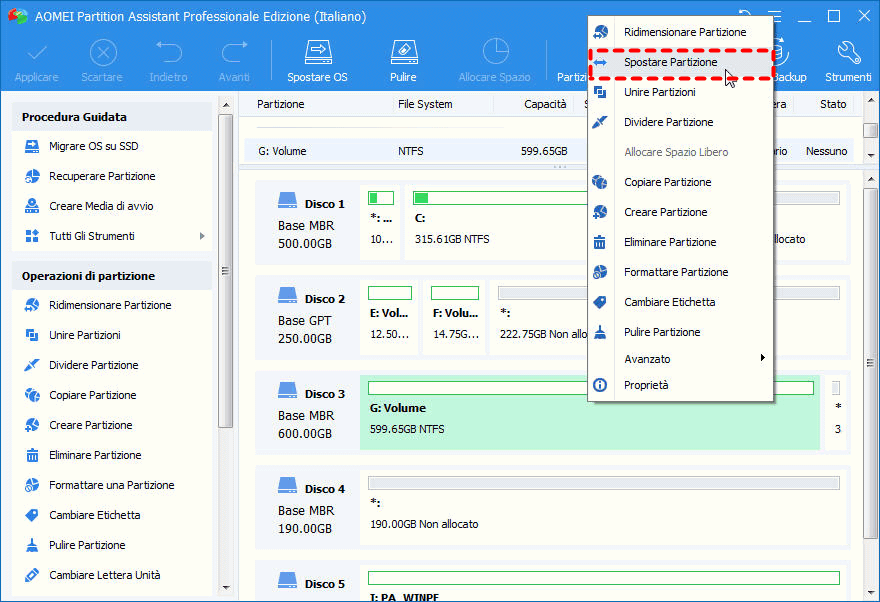Click the Partizione column header

coord(281,104)
